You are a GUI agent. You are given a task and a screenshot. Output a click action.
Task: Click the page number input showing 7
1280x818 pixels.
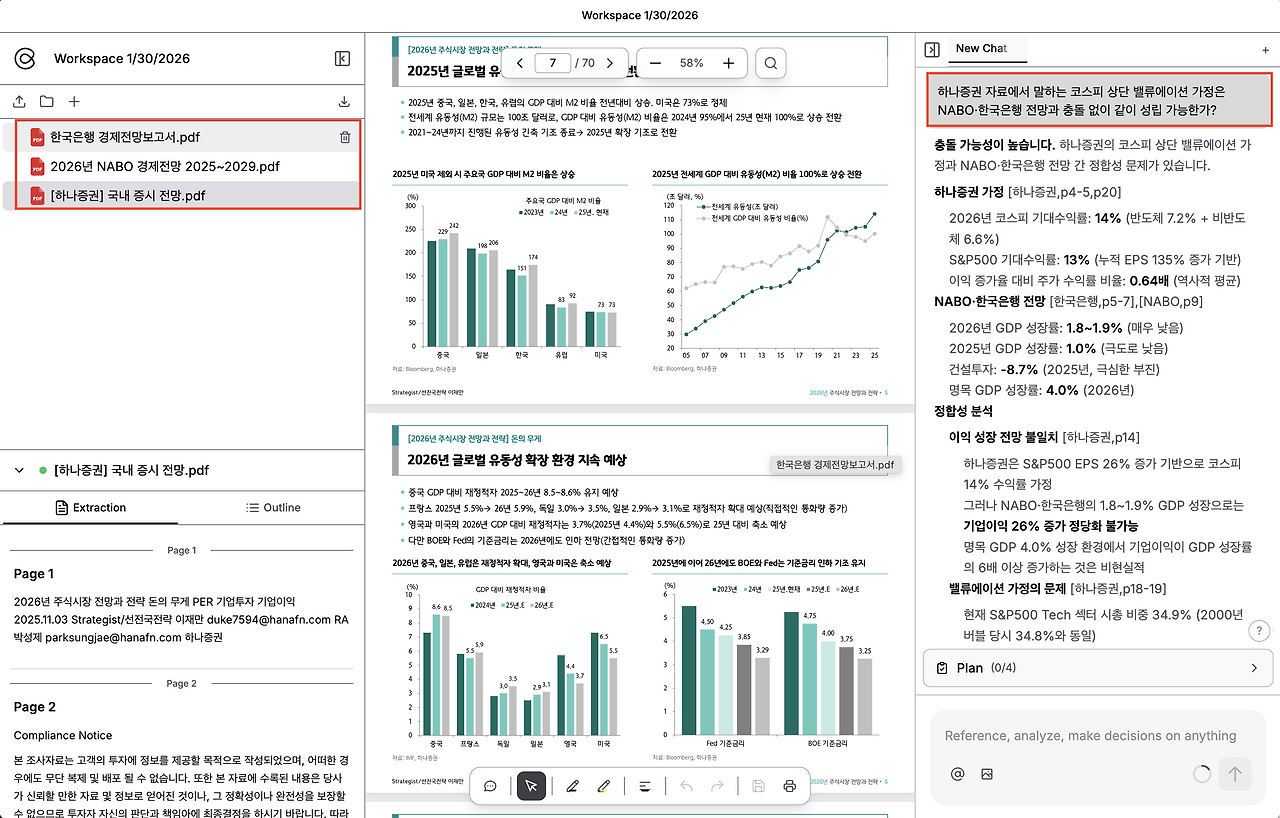[x=553, y=62]
